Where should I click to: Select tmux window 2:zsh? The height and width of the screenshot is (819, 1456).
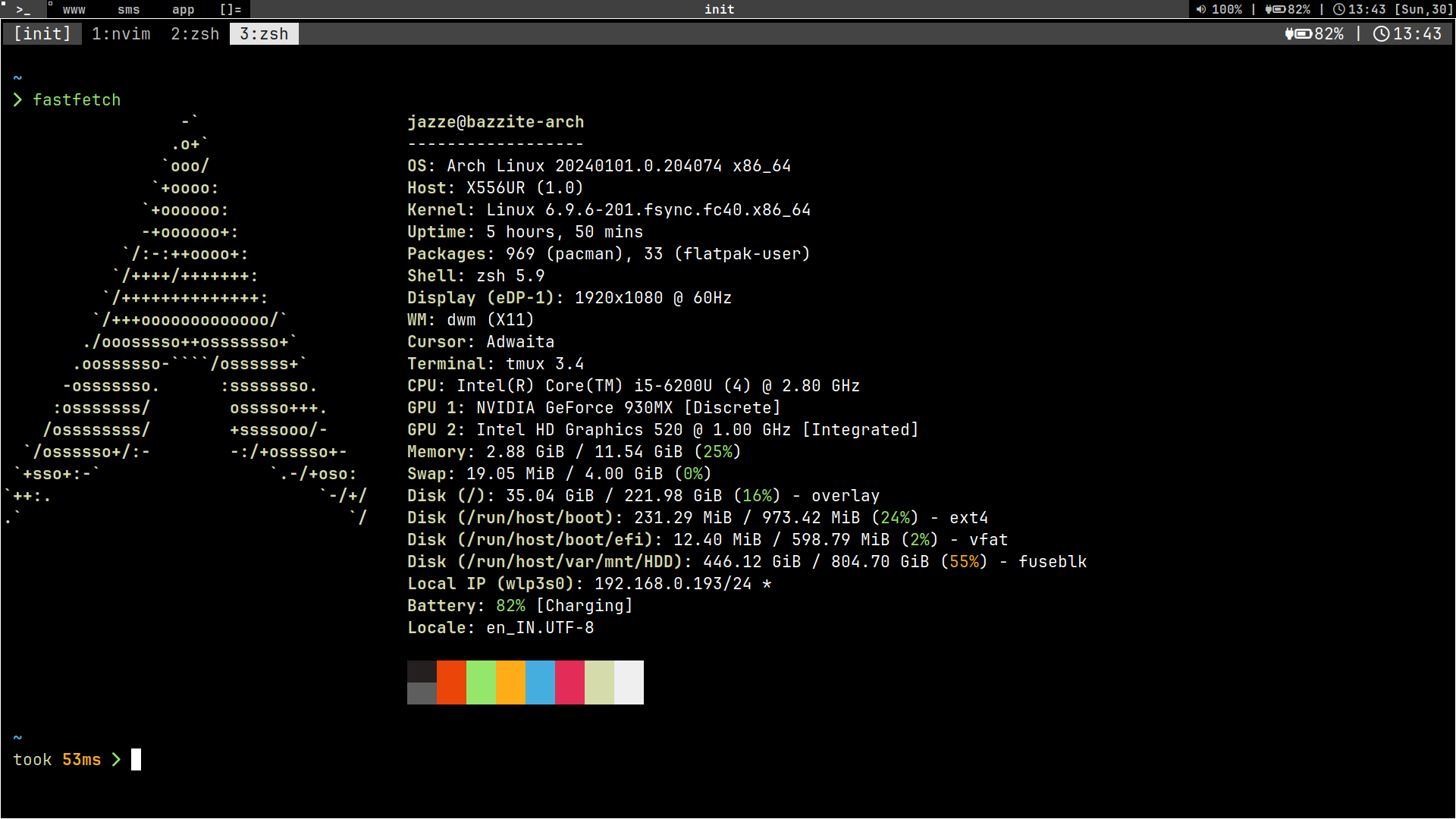tap(195, 34)
